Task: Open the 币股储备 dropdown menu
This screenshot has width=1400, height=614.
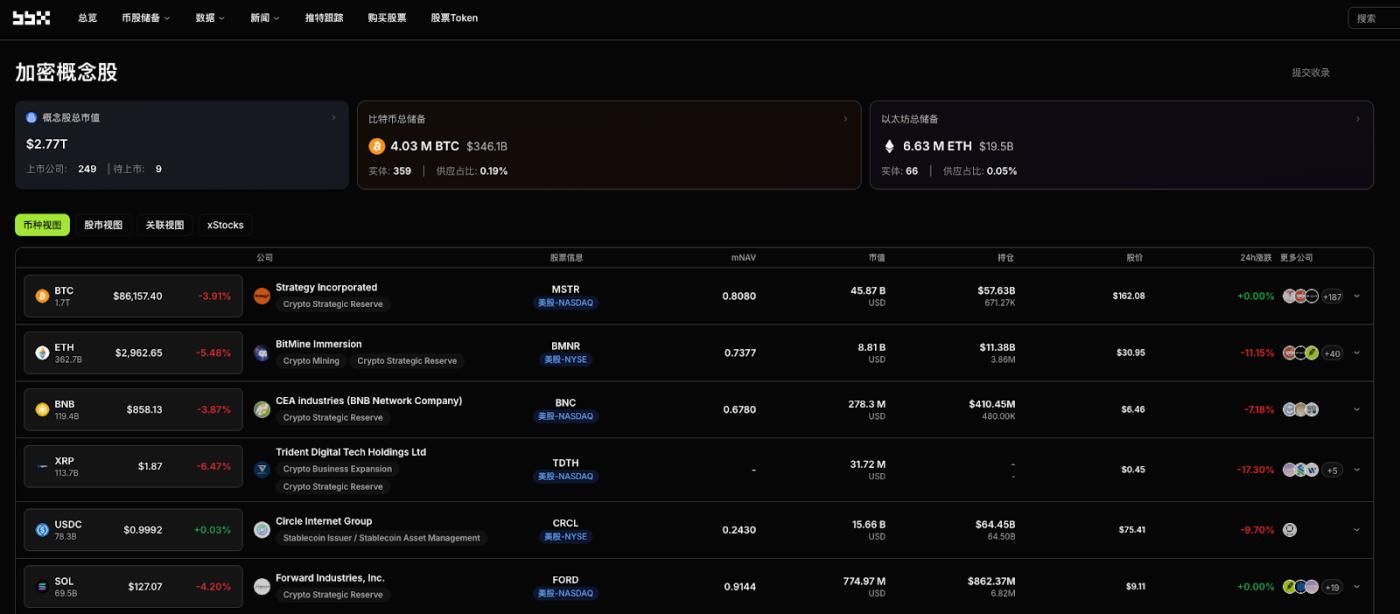Action: tap(145, 18)
